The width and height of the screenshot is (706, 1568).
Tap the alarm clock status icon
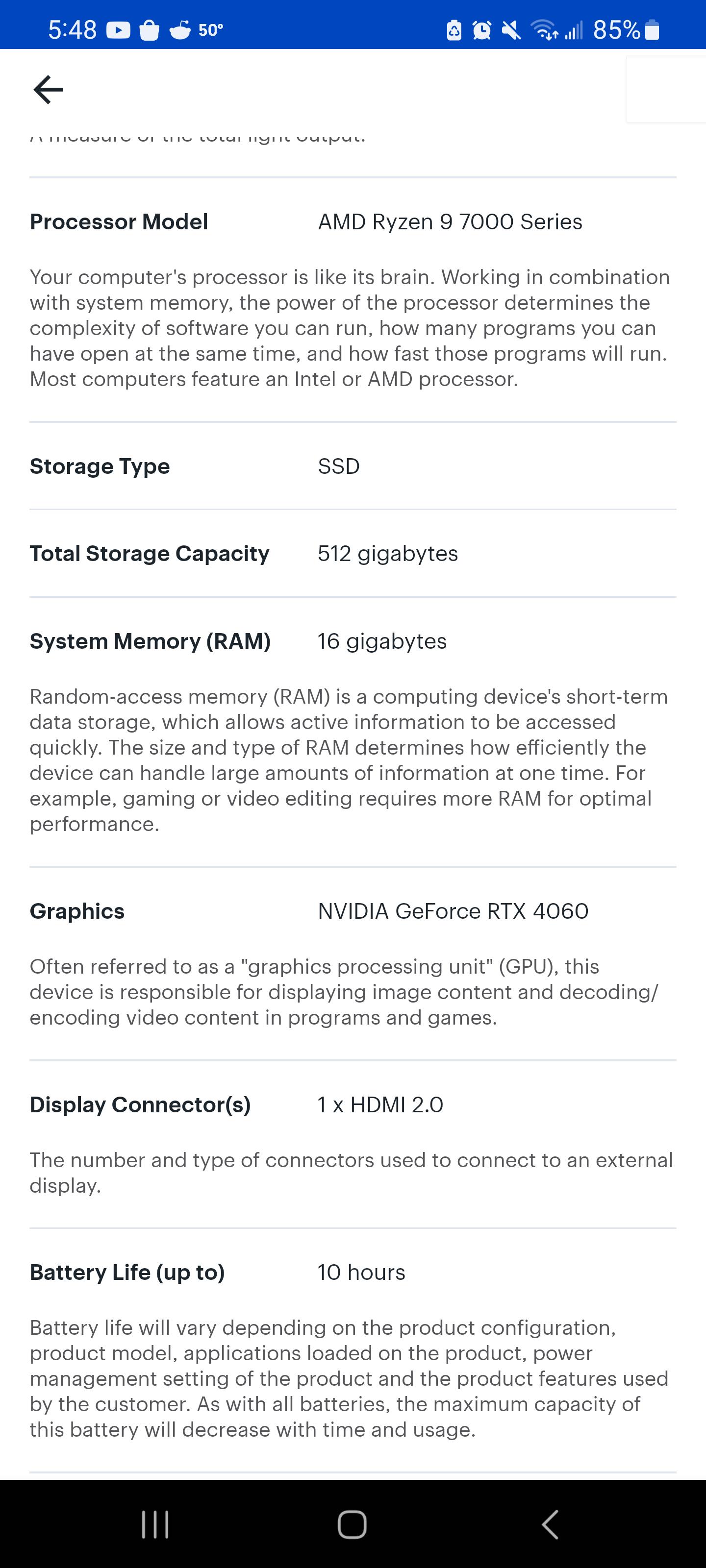click(482, 30)
